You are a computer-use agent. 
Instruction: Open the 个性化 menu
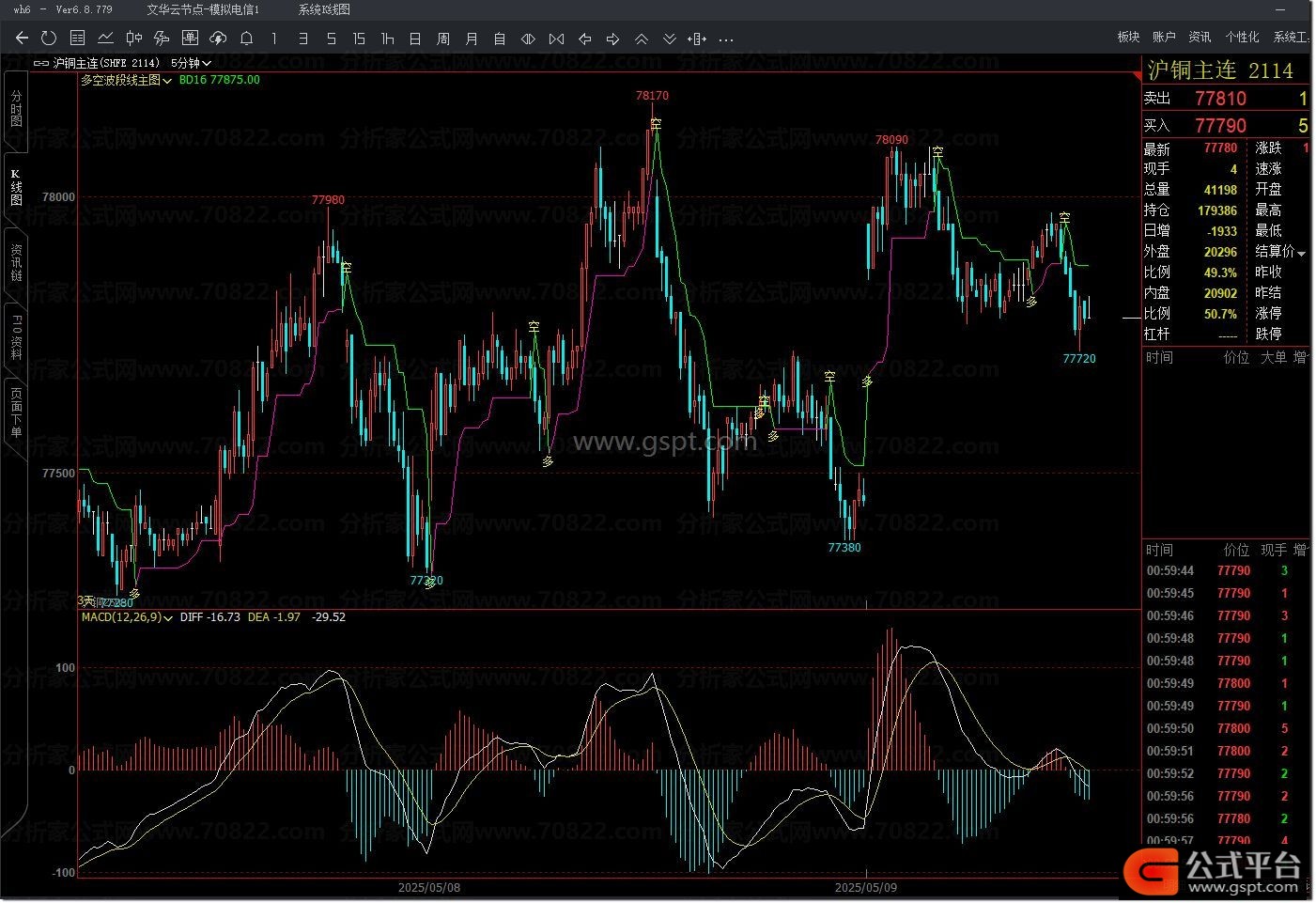(1242, 37)
